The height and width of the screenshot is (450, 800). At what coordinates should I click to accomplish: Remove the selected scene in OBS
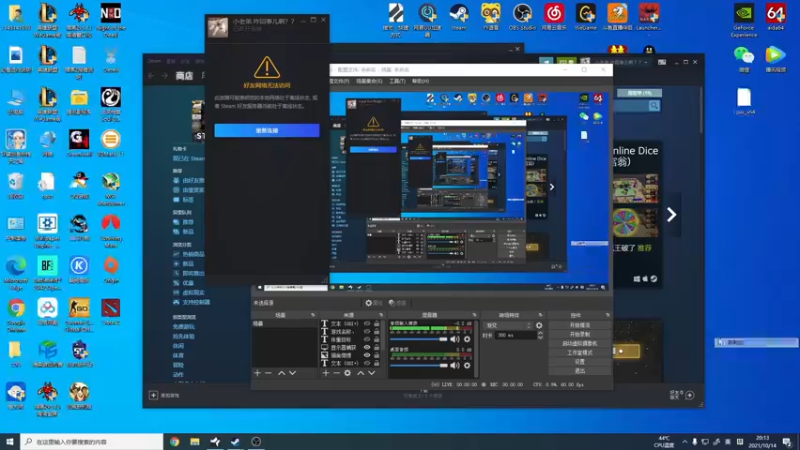268,373
